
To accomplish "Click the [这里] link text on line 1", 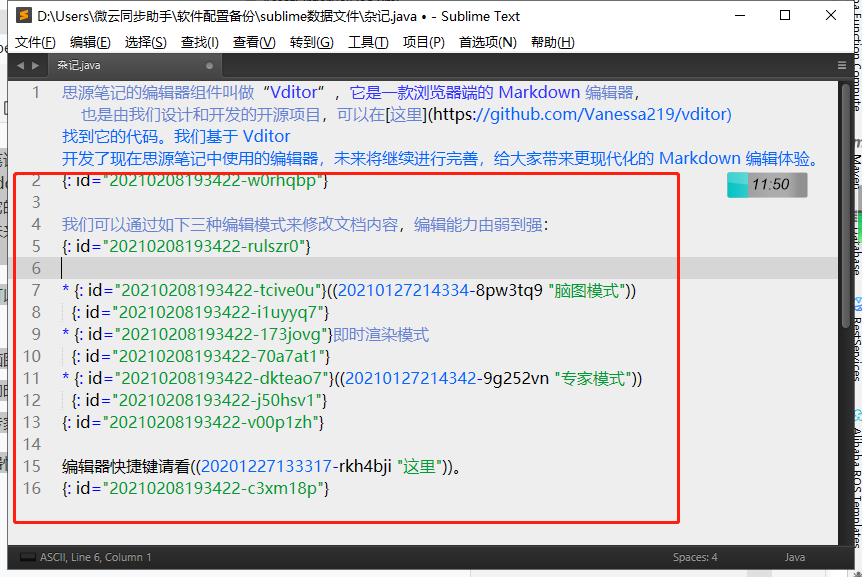I will pos(406,114).
